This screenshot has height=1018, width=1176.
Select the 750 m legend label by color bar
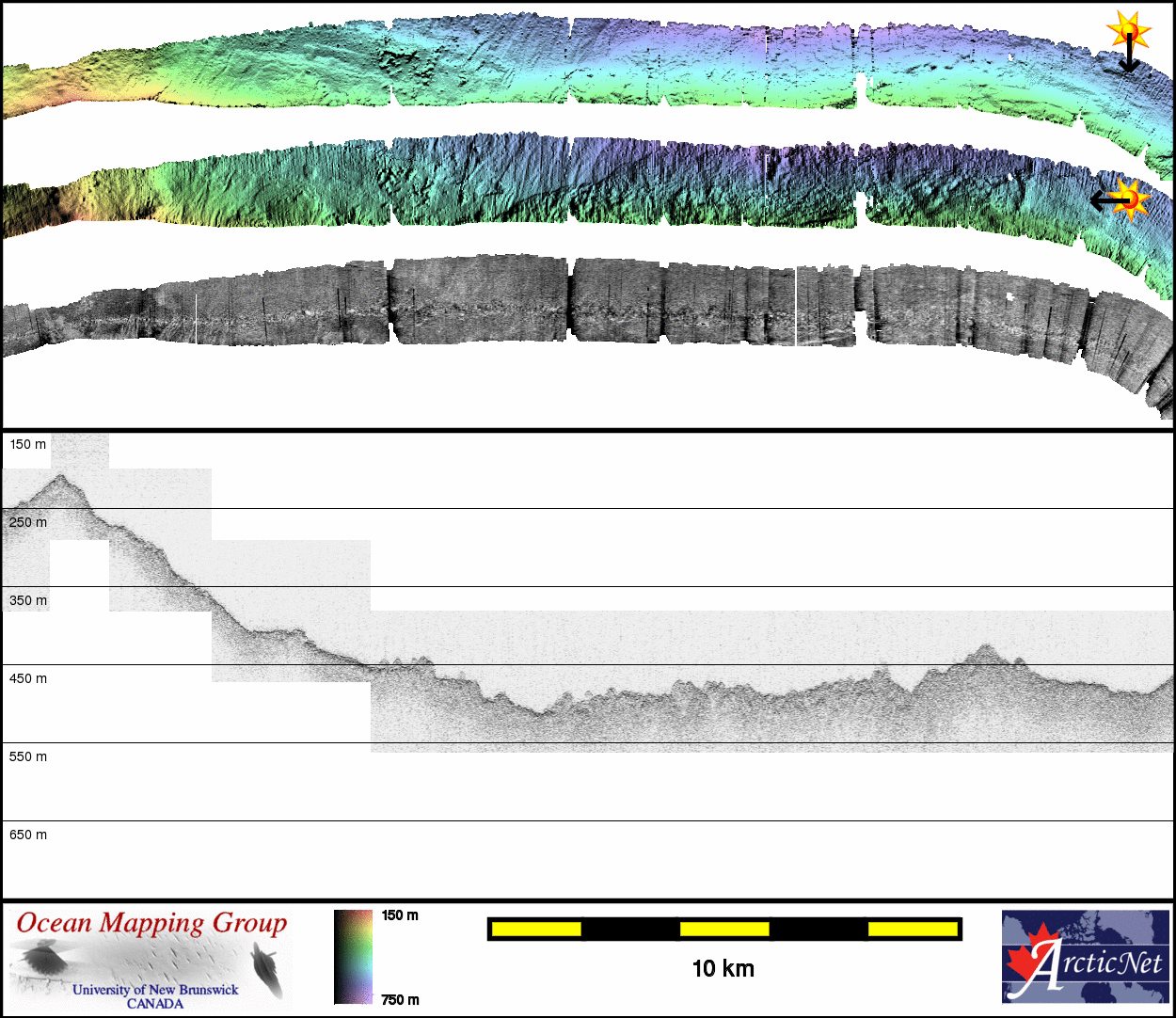coord(400,999)
